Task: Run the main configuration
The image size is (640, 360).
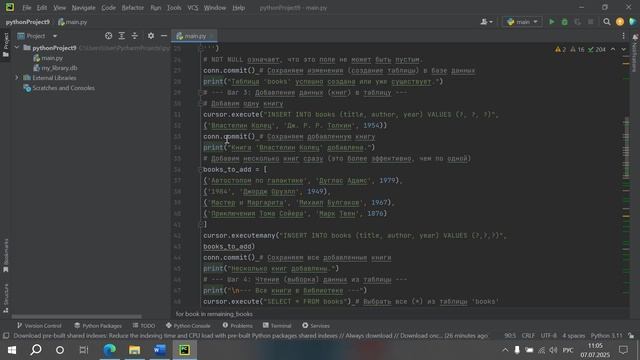Action: pos(551,22)
